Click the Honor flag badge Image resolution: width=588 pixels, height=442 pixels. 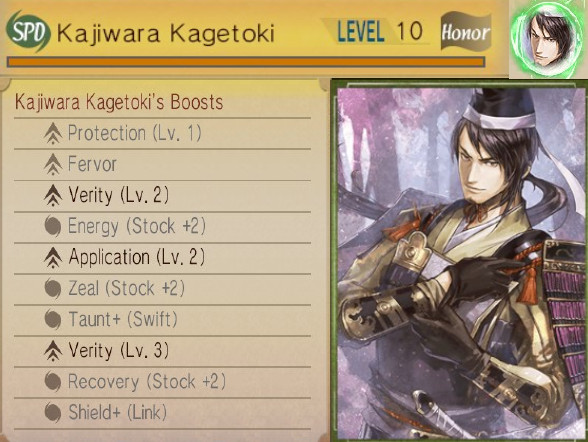coord(466,31)
